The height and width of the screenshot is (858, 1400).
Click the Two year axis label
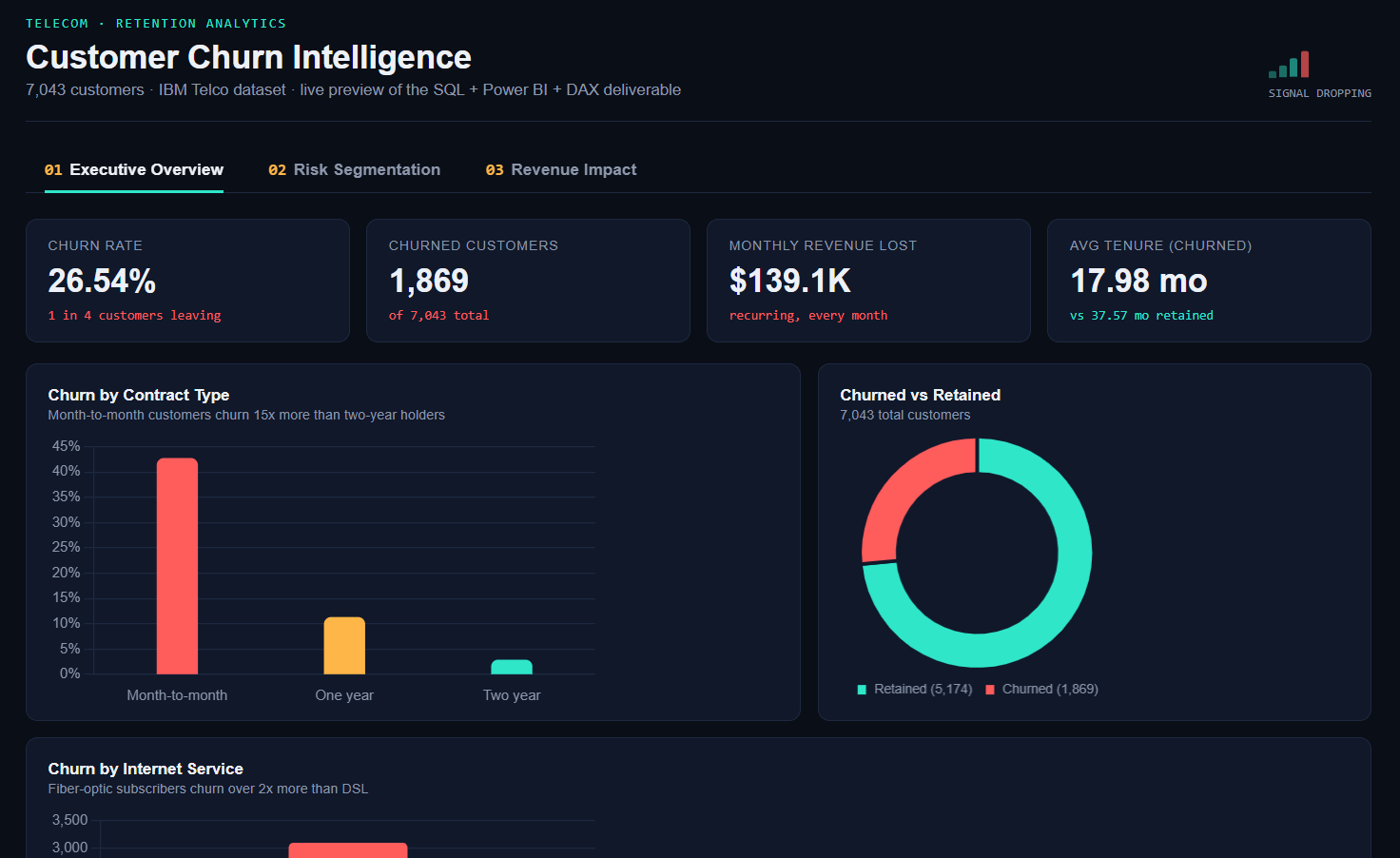coord(512,695)
